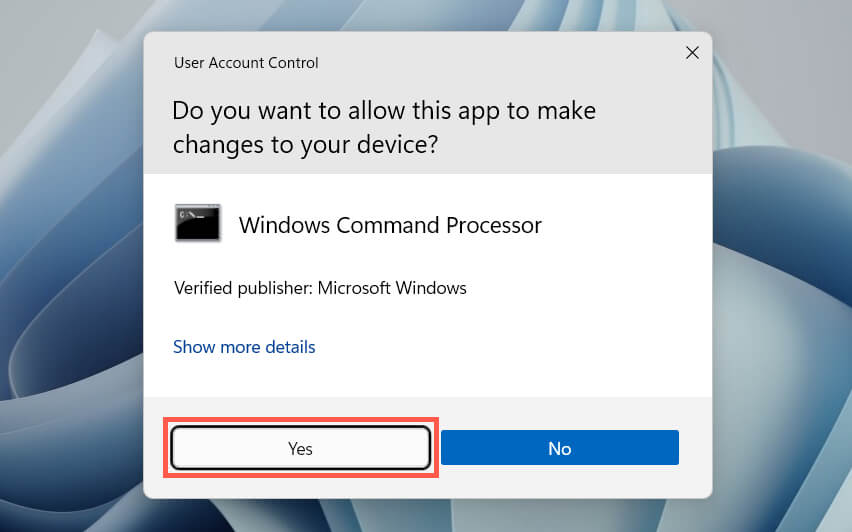This screenshot has width=852, height=532.
Task: Click the User Account Control title text
Action: point(246,63)
